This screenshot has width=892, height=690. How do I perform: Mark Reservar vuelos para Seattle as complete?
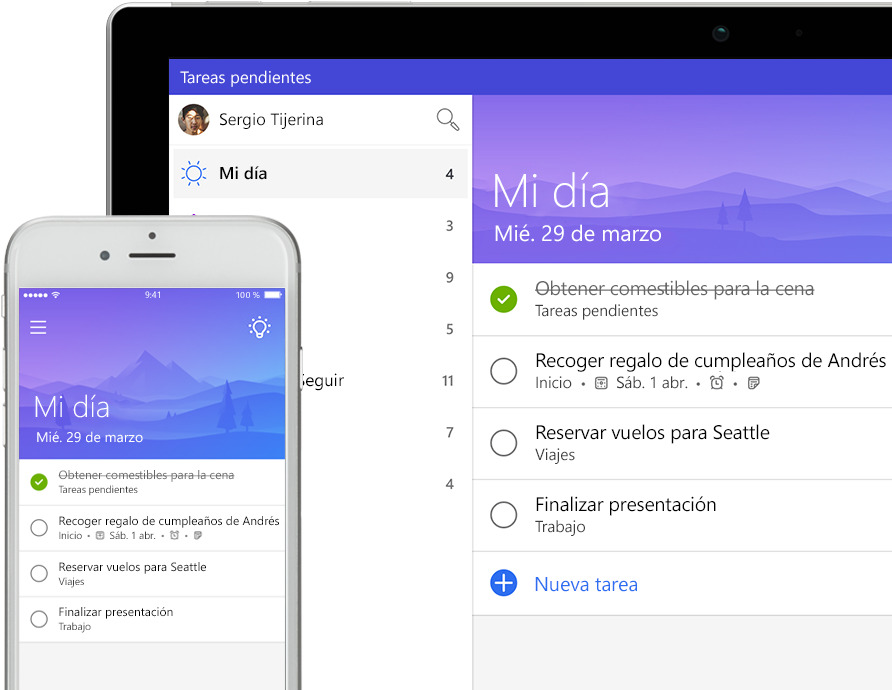pos(503,443)
